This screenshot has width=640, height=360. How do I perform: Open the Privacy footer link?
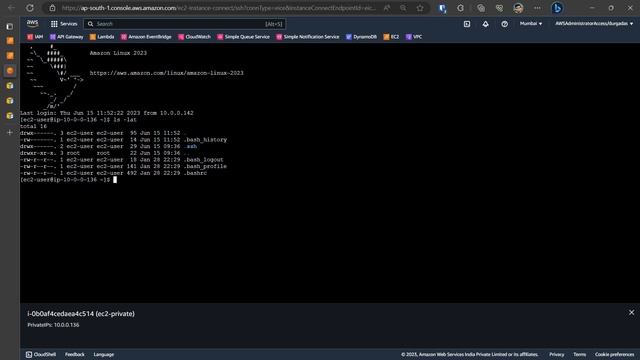point(556,354)
